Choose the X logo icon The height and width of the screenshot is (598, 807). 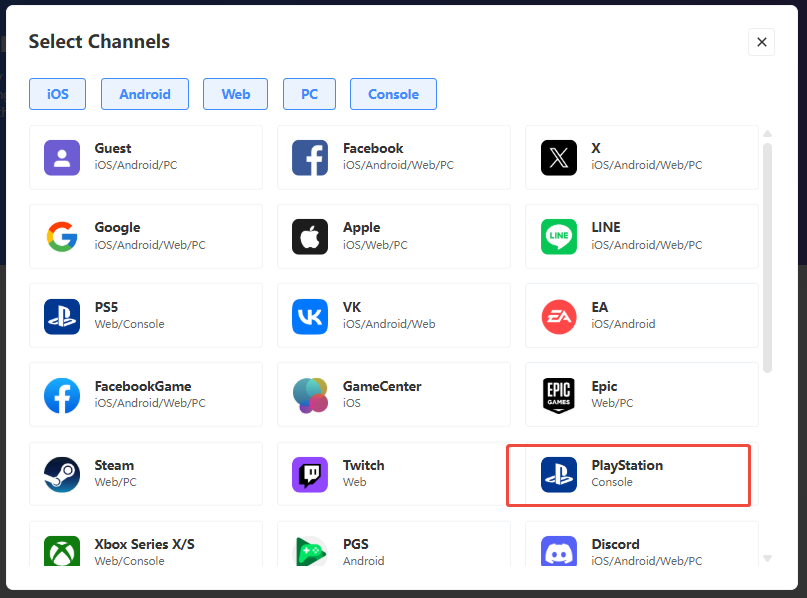click(x=559, y=157)
